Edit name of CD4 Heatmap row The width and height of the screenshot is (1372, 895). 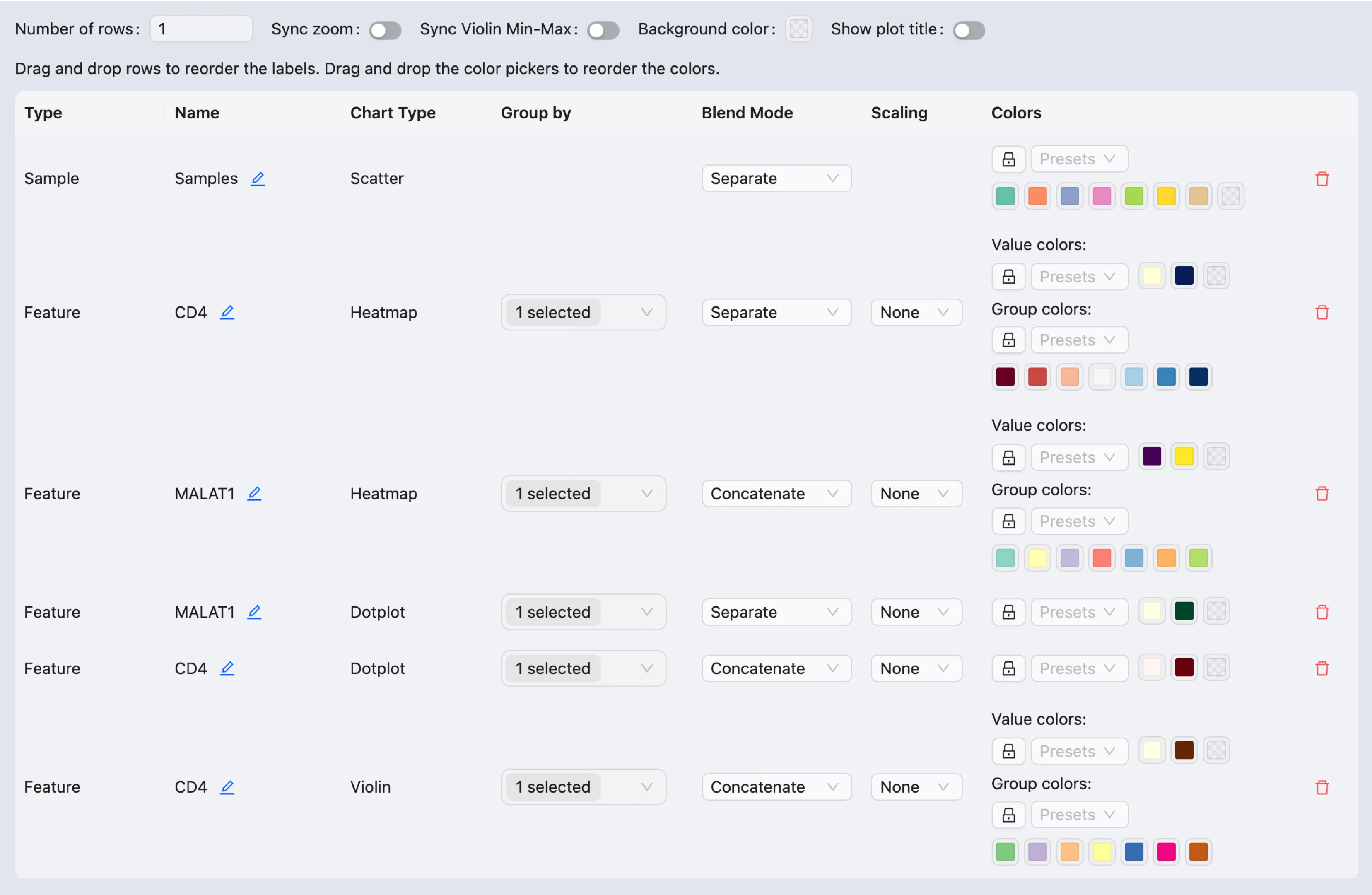coord(227,313)
